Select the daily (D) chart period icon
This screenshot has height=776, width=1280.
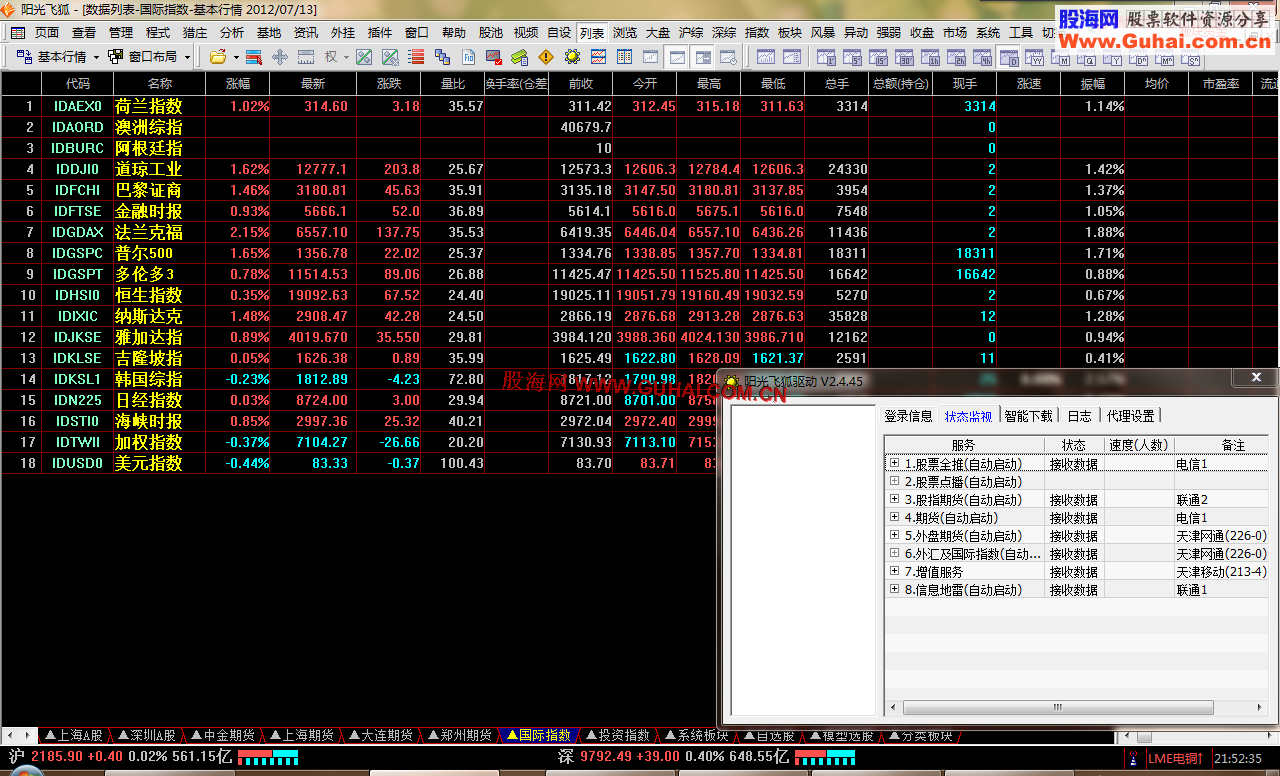pyautogui.click(x=1009, y=58)
